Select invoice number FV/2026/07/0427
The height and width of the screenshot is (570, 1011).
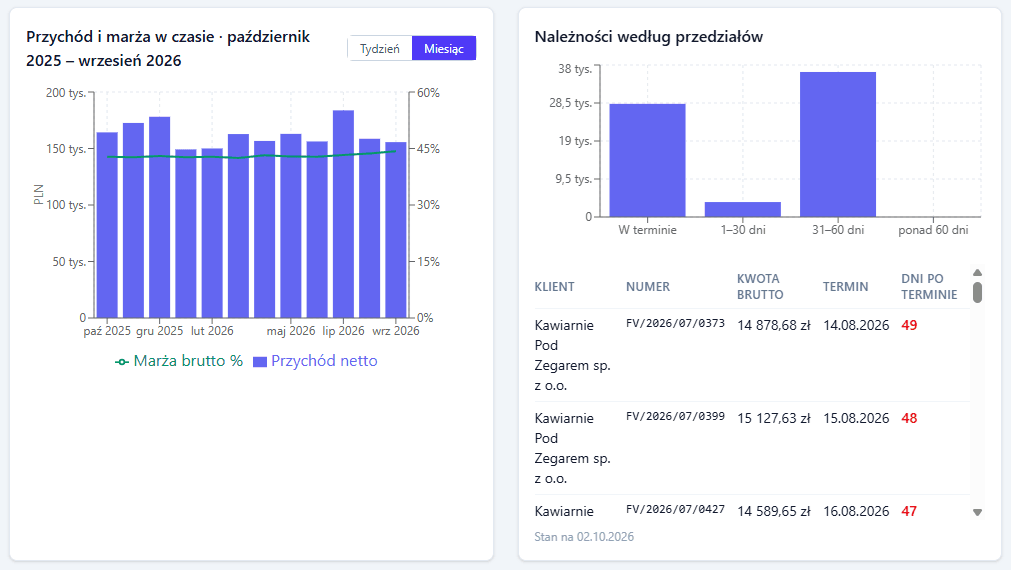(x=675, y=509)
